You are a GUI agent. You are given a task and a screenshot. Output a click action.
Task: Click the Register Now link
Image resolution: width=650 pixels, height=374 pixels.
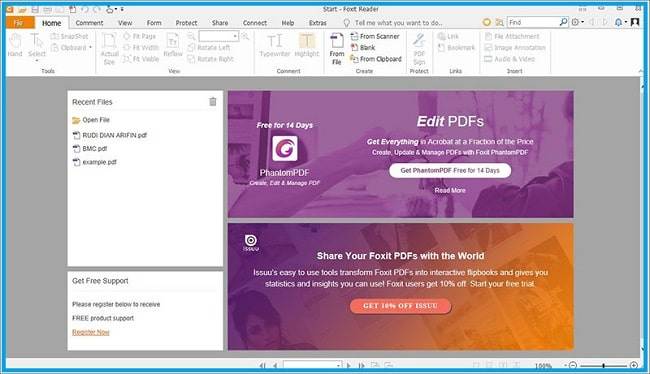[91, 332]
